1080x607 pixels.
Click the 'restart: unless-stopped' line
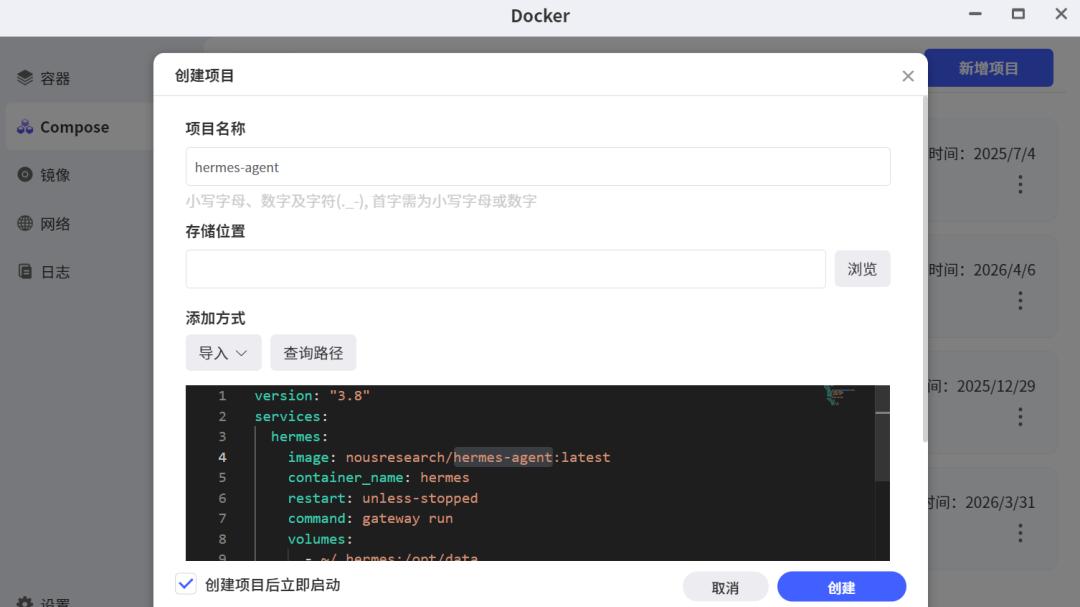click(382, 498)
